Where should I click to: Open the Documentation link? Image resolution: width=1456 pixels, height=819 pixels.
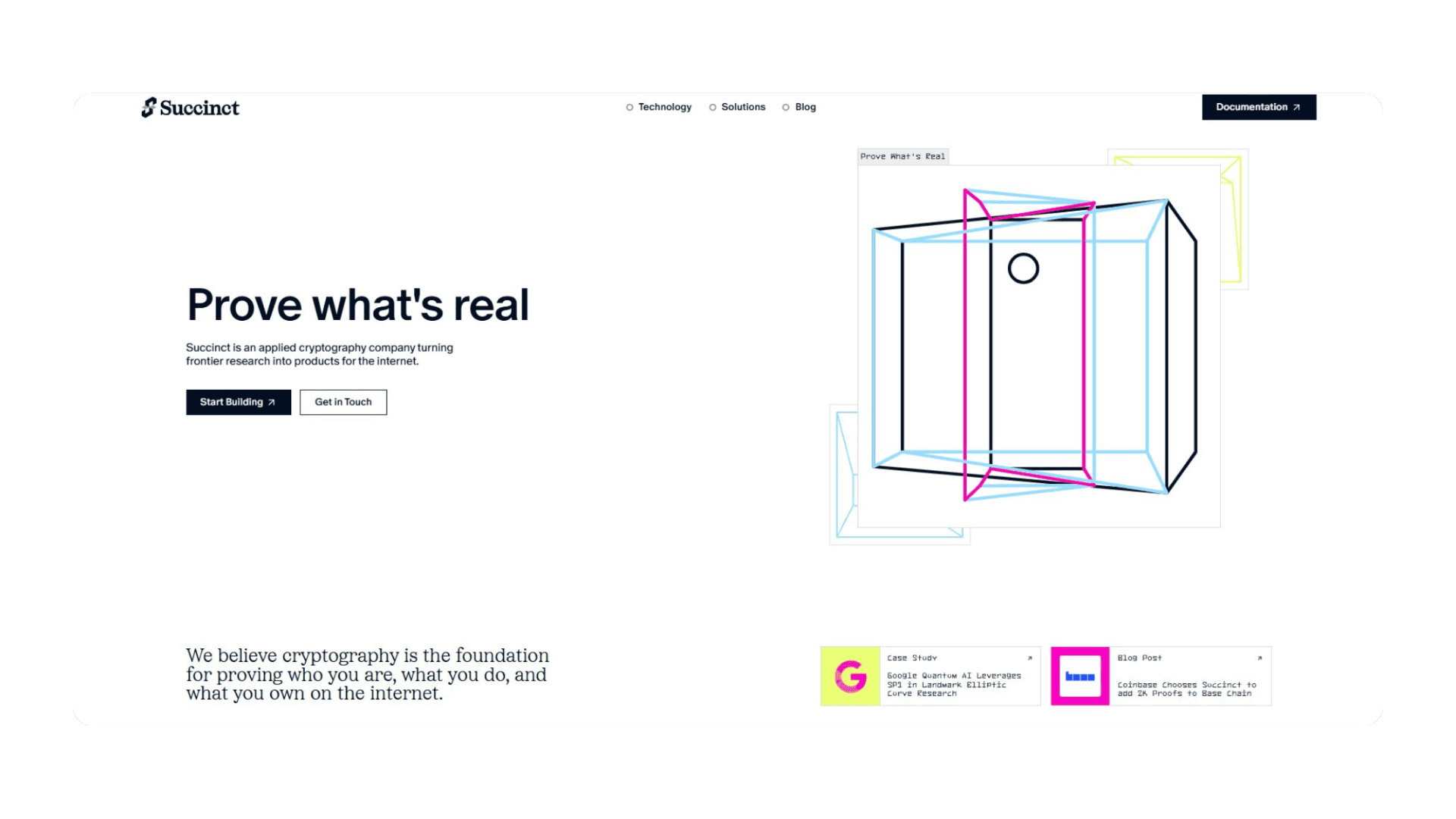tap(1259, 107)
